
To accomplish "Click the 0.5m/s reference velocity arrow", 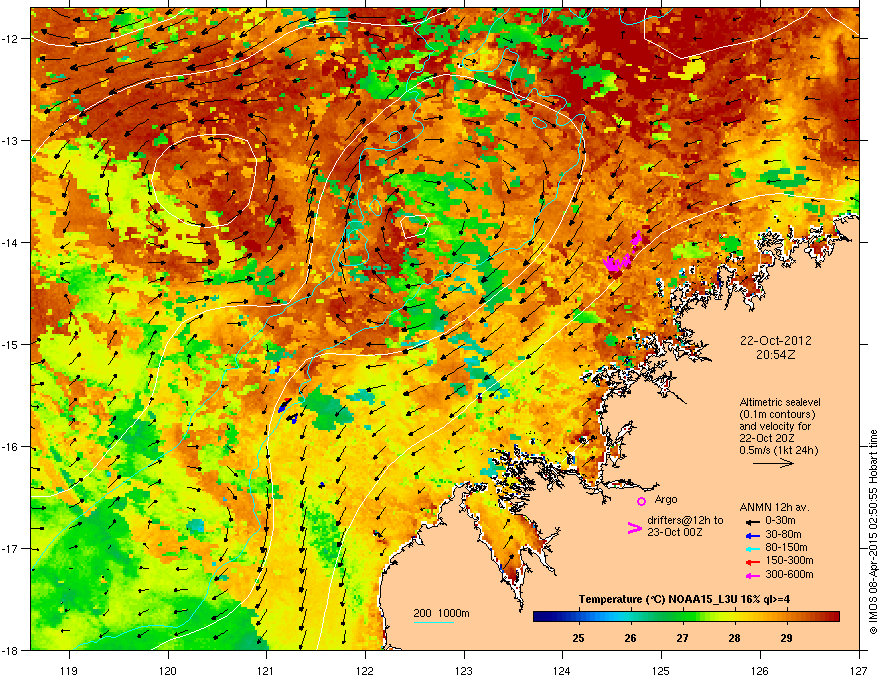I will pos(773,463).
